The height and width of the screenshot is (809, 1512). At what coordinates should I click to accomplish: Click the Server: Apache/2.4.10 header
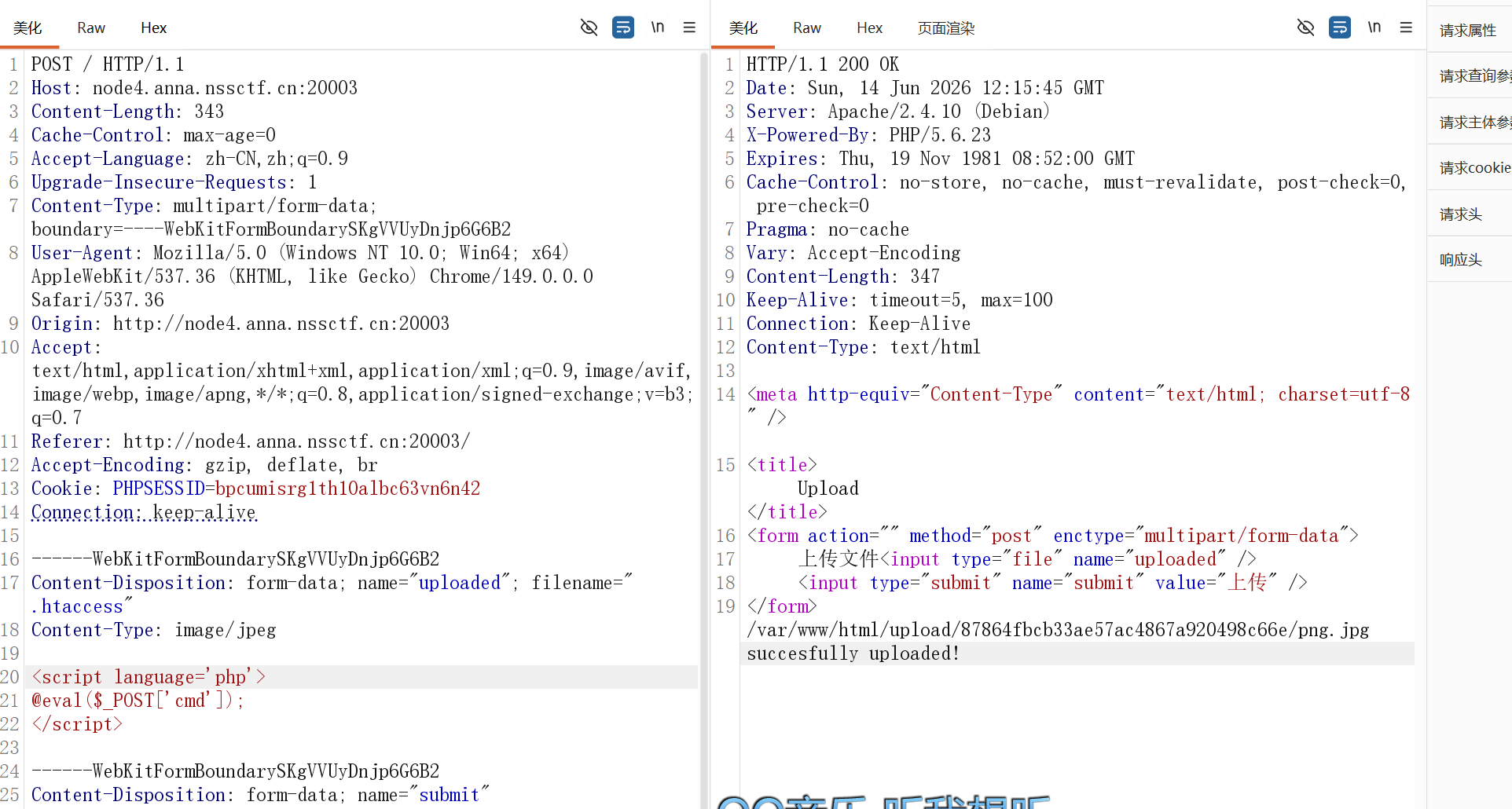[898, 112]
